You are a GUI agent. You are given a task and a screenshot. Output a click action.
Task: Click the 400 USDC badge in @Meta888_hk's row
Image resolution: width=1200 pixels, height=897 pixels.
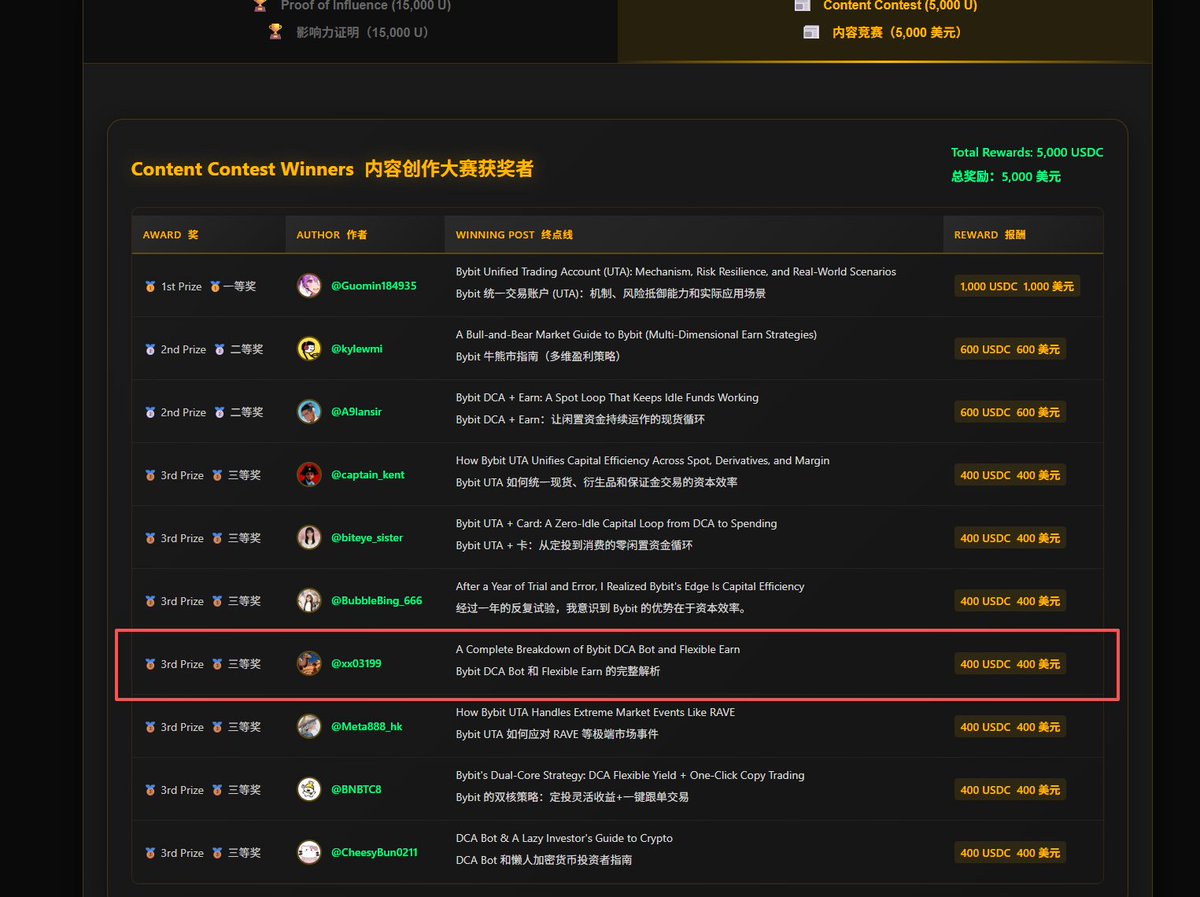1010,727
